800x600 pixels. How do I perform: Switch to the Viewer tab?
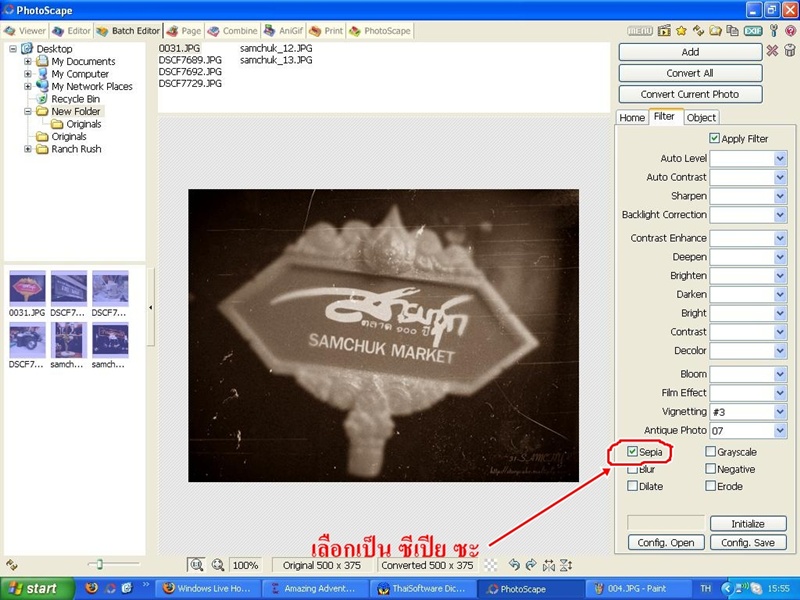point(25,31)
